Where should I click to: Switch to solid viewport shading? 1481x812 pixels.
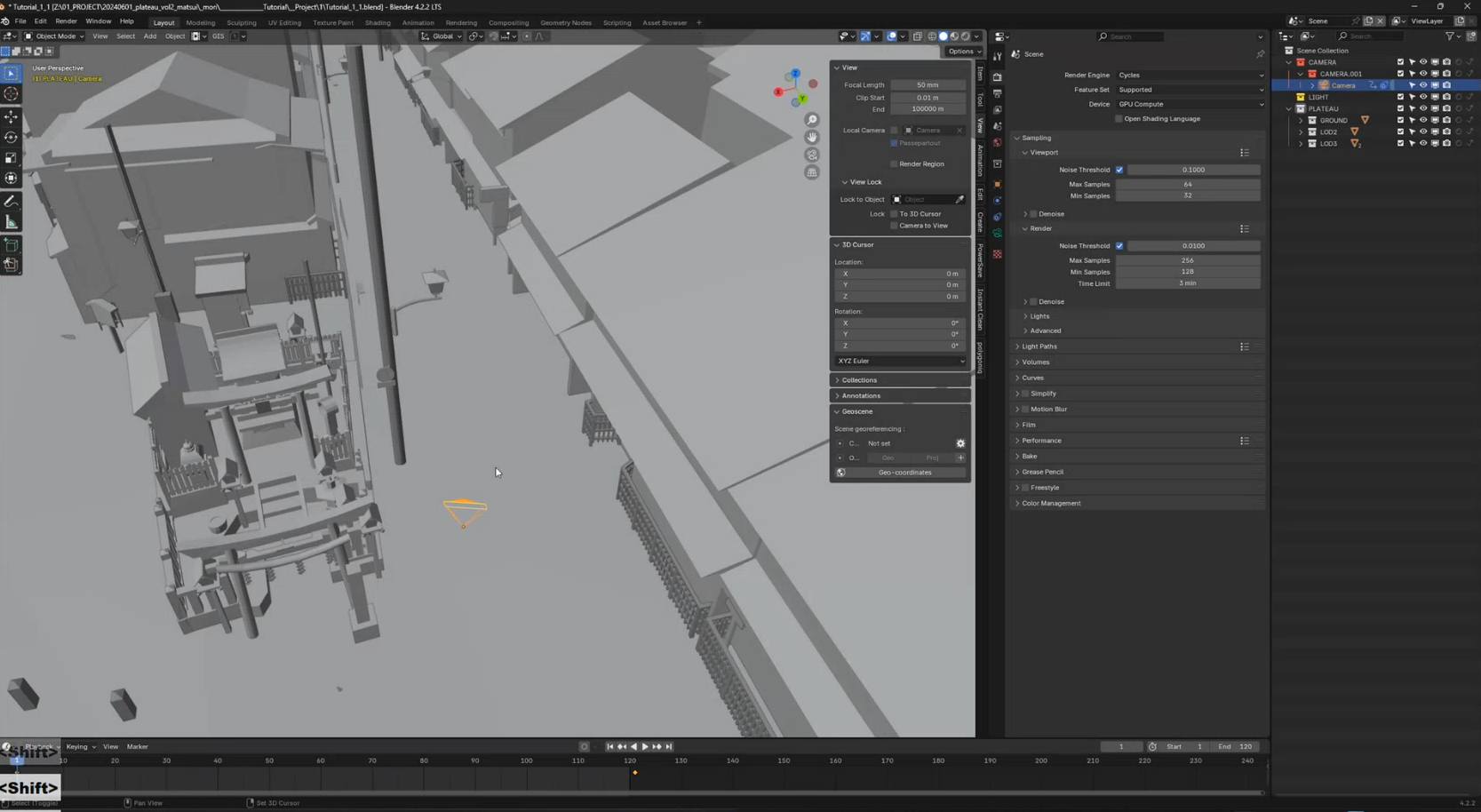coord(944,36)
